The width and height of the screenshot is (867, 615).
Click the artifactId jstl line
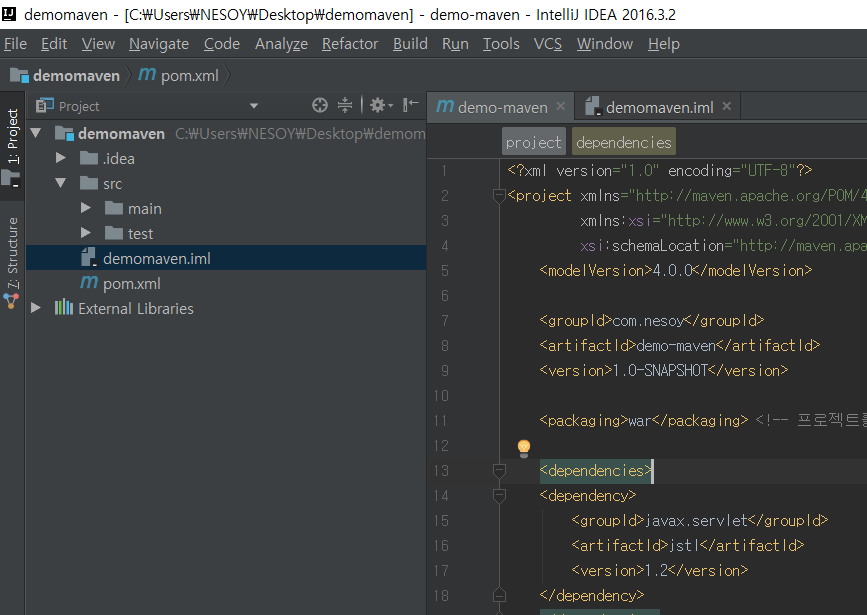pyautogui.click(x=687, y=545)
